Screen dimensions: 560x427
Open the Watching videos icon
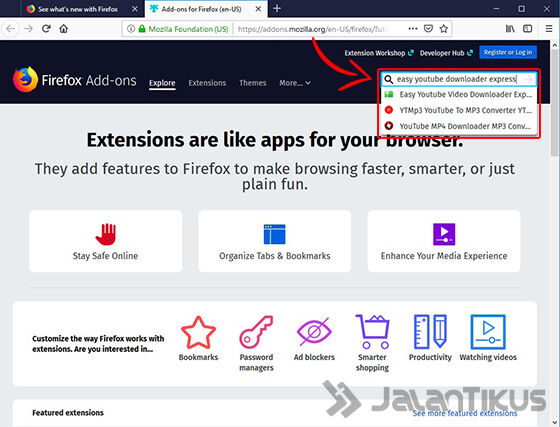coord(488,332)
